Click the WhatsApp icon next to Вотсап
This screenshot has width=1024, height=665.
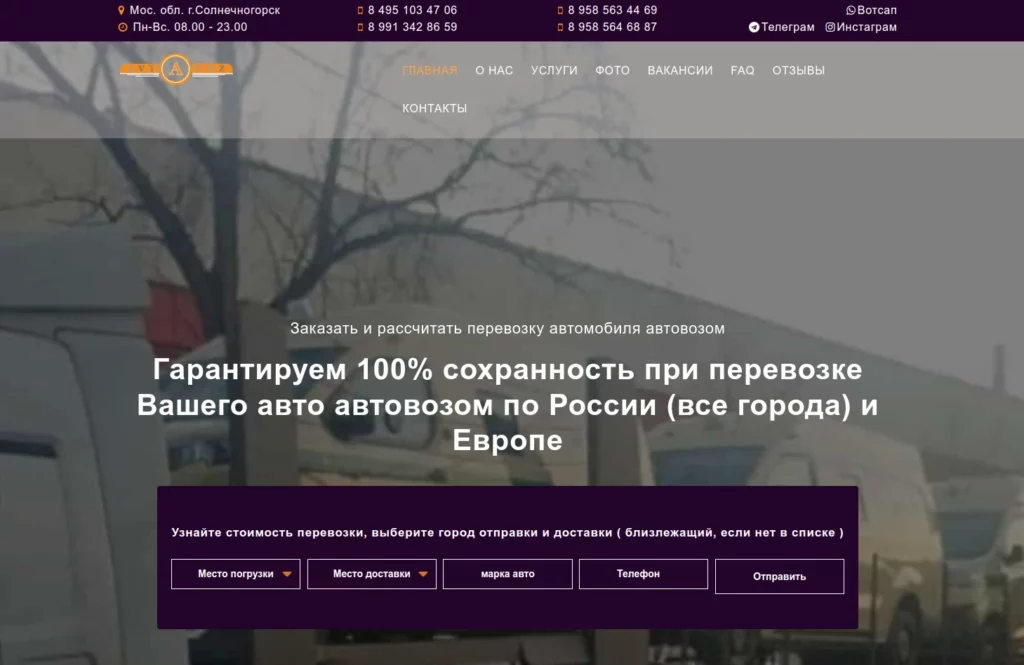[850, 10]
